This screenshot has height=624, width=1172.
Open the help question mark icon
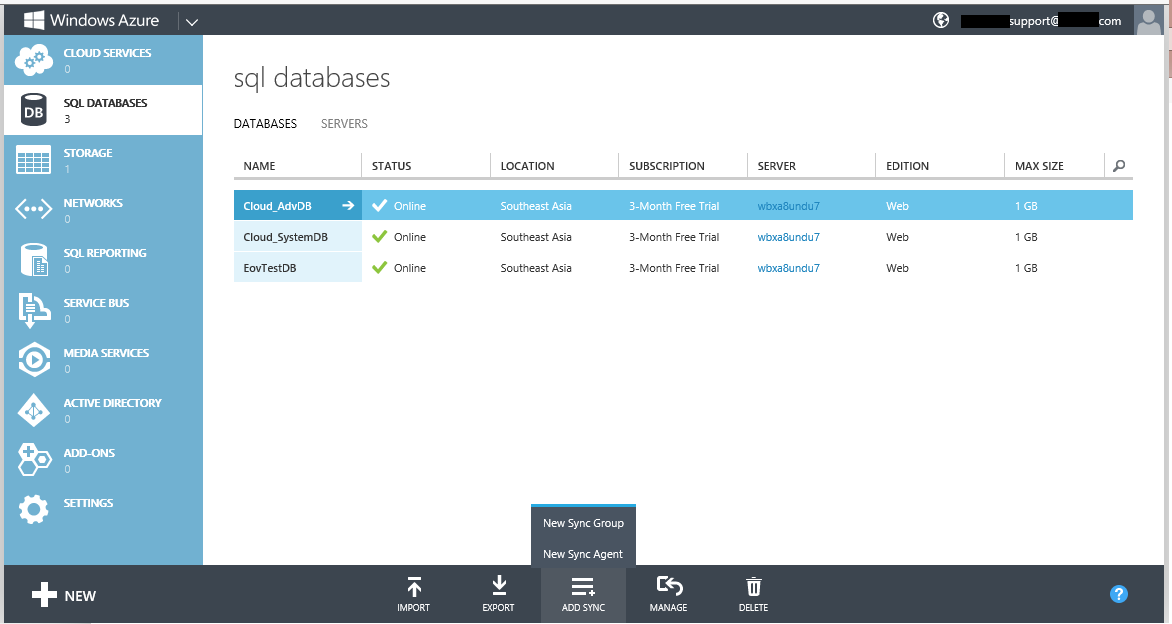point(1118,594)
